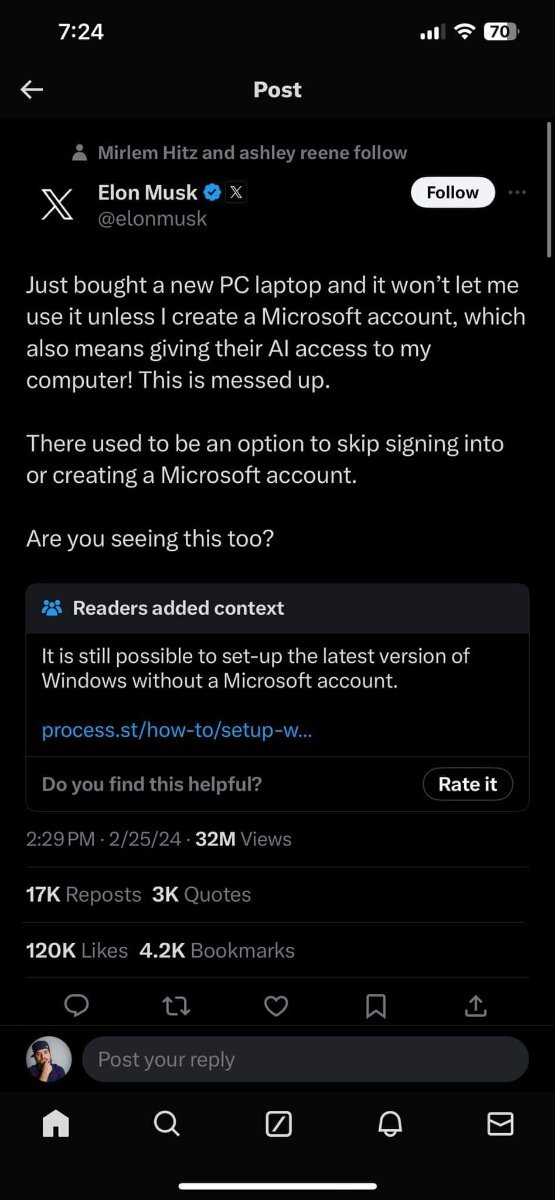Screen dimensions: 555x1200
Task: Open the Search tab
Action: [167, 1124]
